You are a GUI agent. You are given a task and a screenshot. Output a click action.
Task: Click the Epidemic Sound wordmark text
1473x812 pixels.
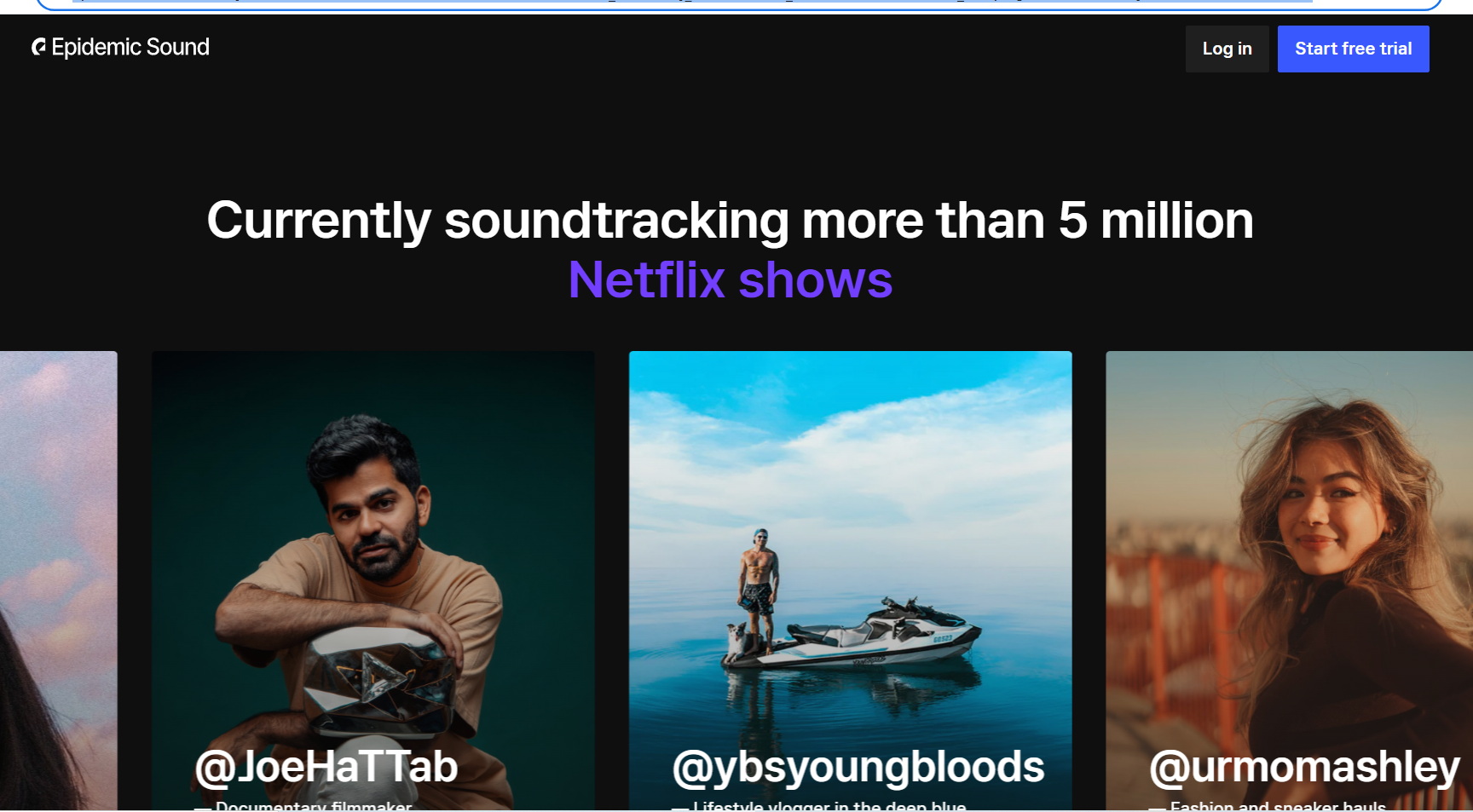130,47
